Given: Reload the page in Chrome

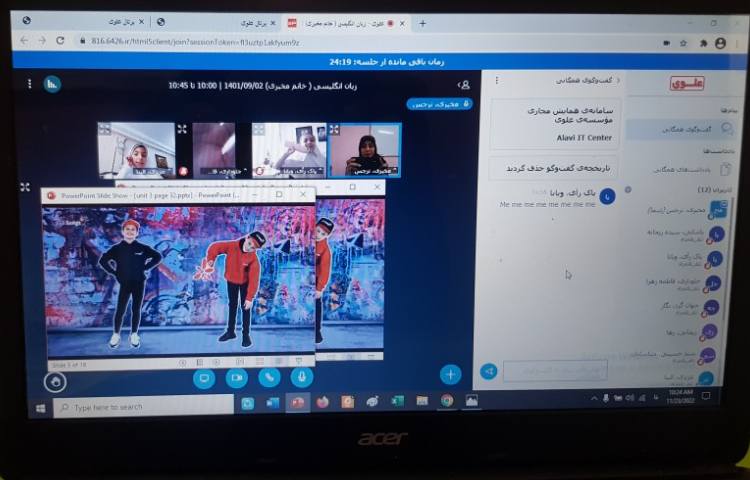Looking at the screenshot, I should point(60,41).
